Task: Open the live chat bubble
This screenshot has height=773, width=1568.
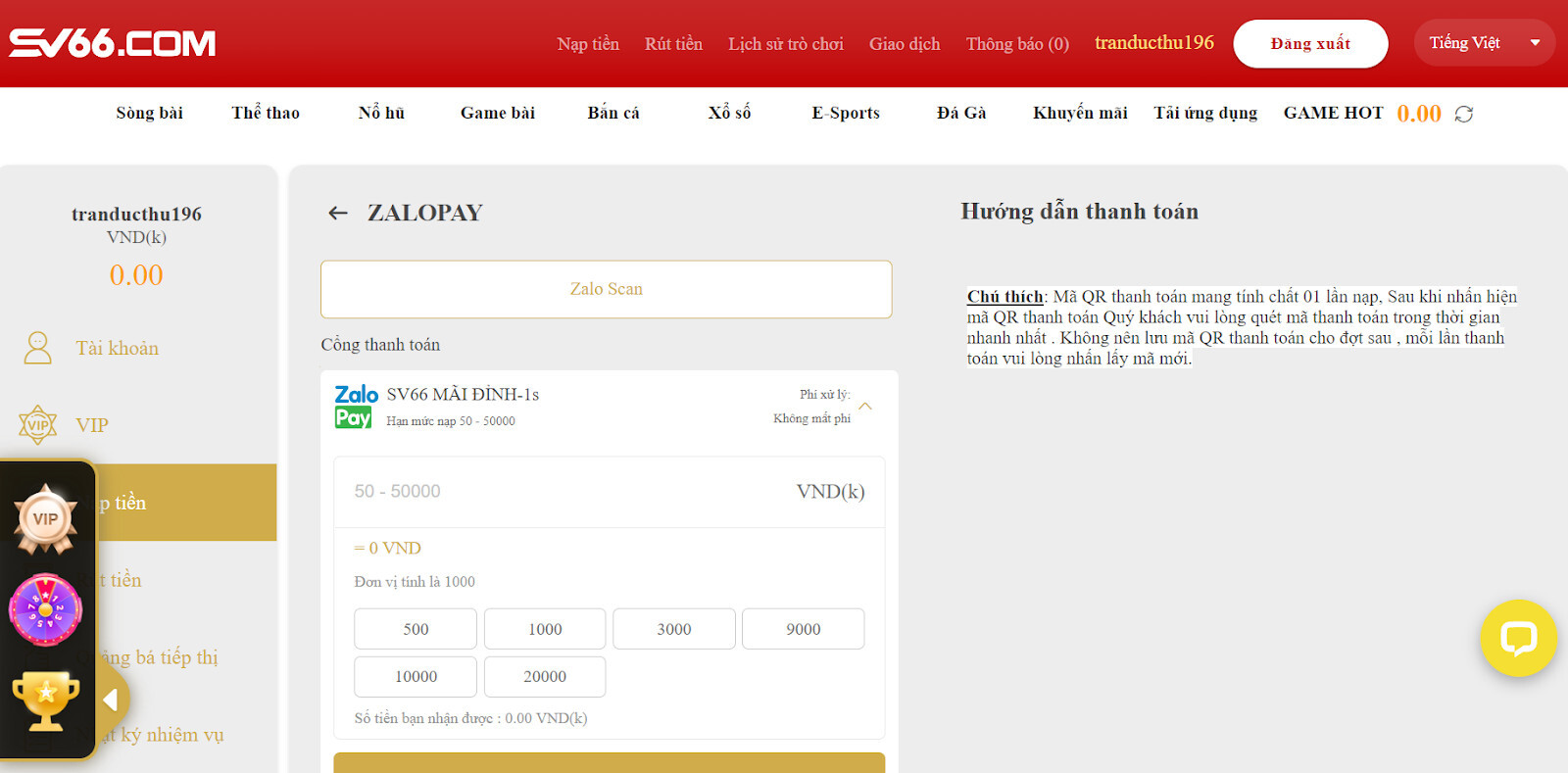Action: (1518, 638)
